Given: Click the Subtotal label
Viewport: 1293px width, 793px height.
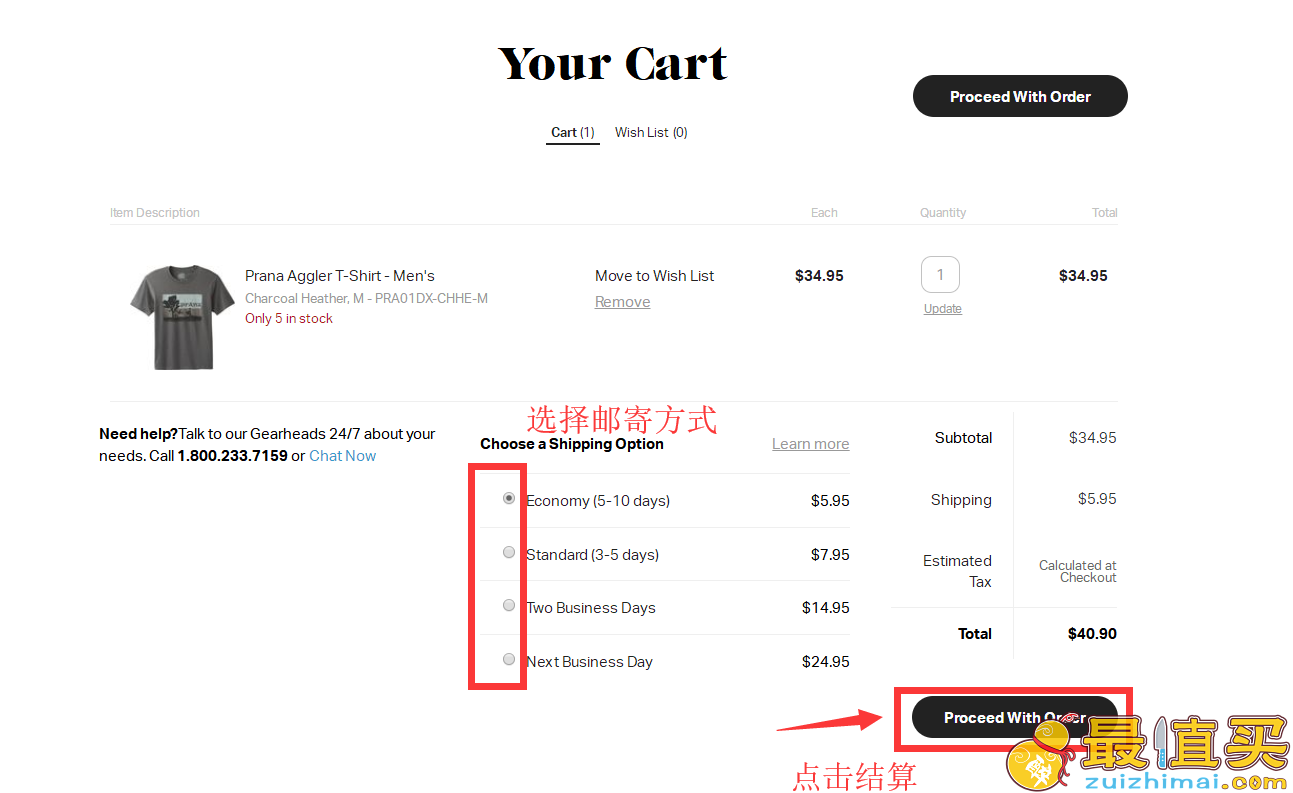Looking at the screenshot, I should pyautogui.click(x=964, y=438).
